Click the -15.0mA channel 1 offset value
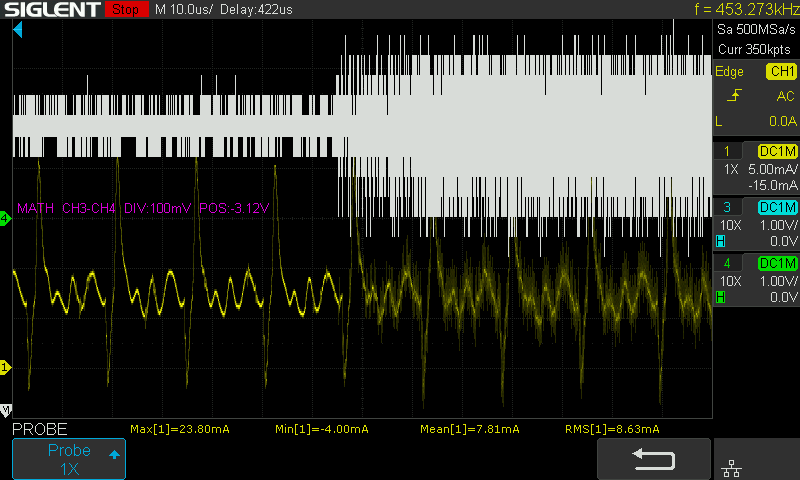The height and width of the screenshot is (480, 800). click(x=773, y=185)
